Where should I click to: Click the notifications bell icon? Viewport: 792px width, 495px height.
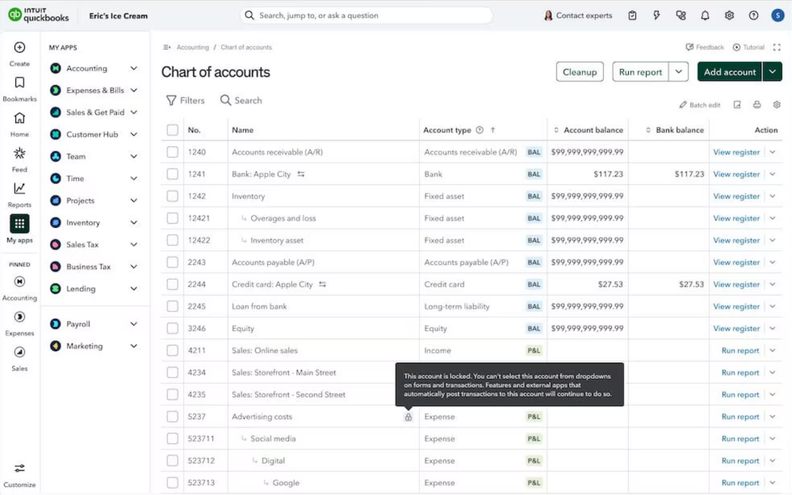click(x=705, y=16)
